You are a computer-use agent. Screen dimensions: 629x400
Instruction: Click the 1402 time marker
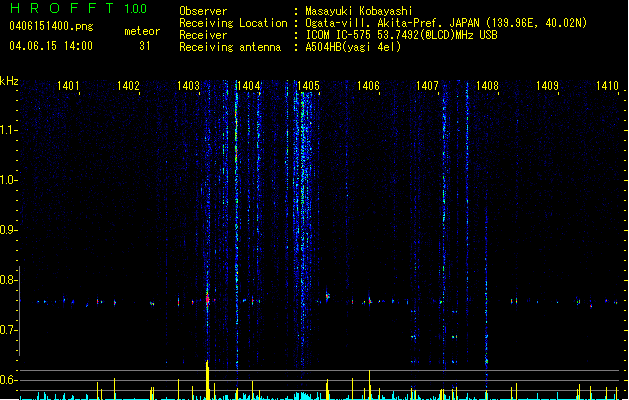(x=128, y=86)
